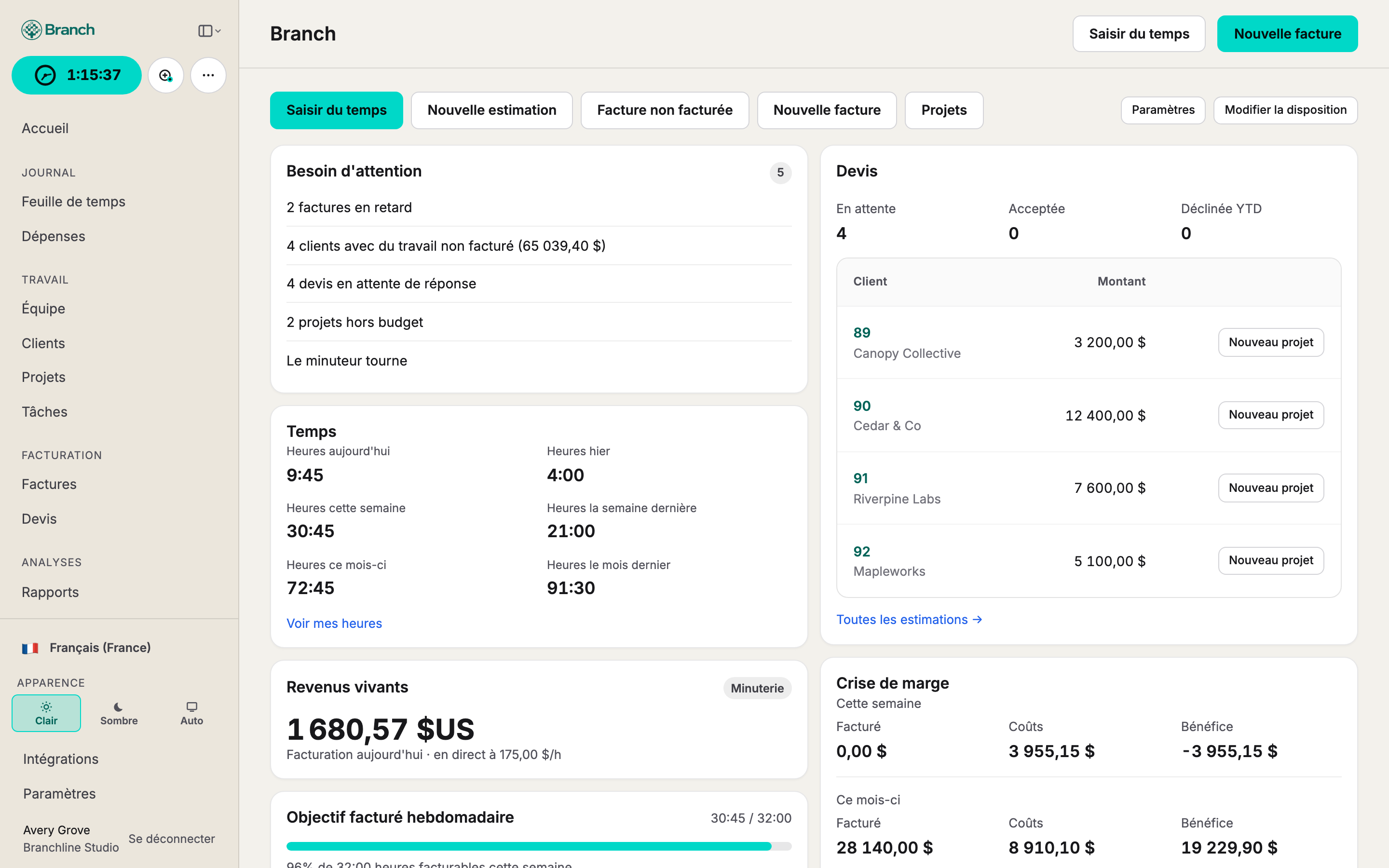
Task: Go to Accueil in the sidebar
Action: point(45,128)
